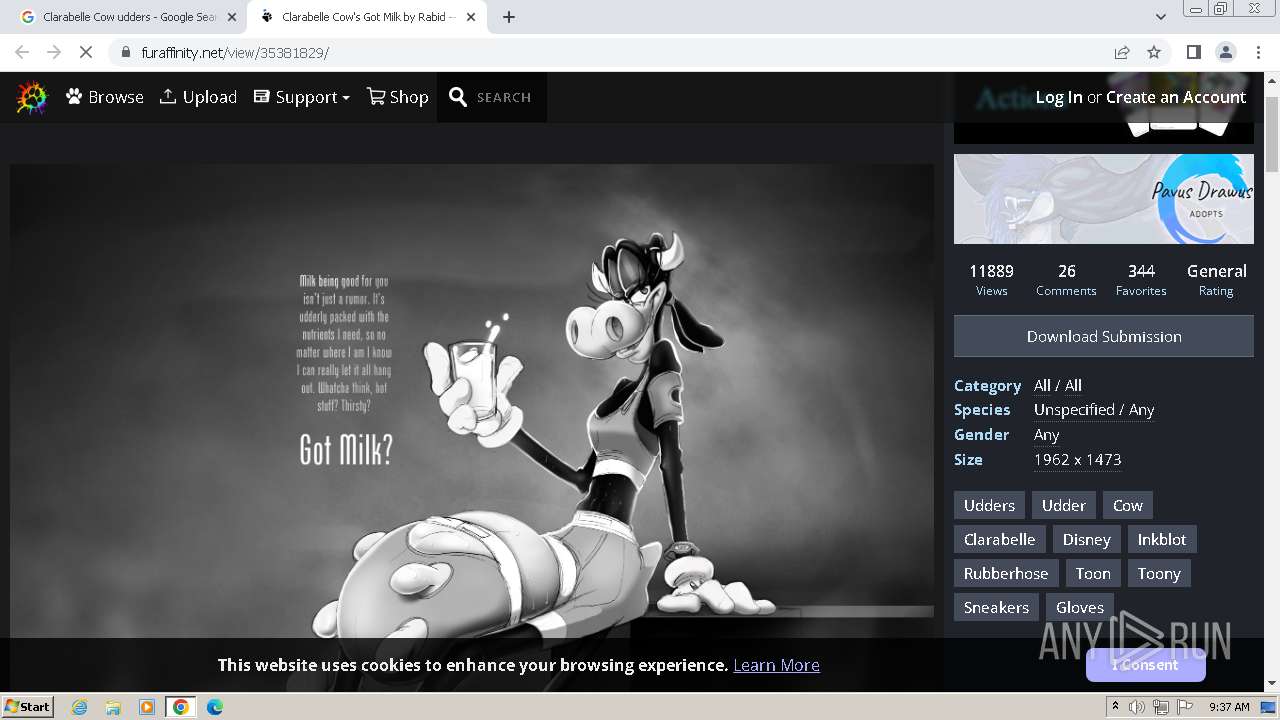The height and width of the screenshot is (720, 1280).
Task: Click the Action Center flag icon
Action: [1185, 707]
